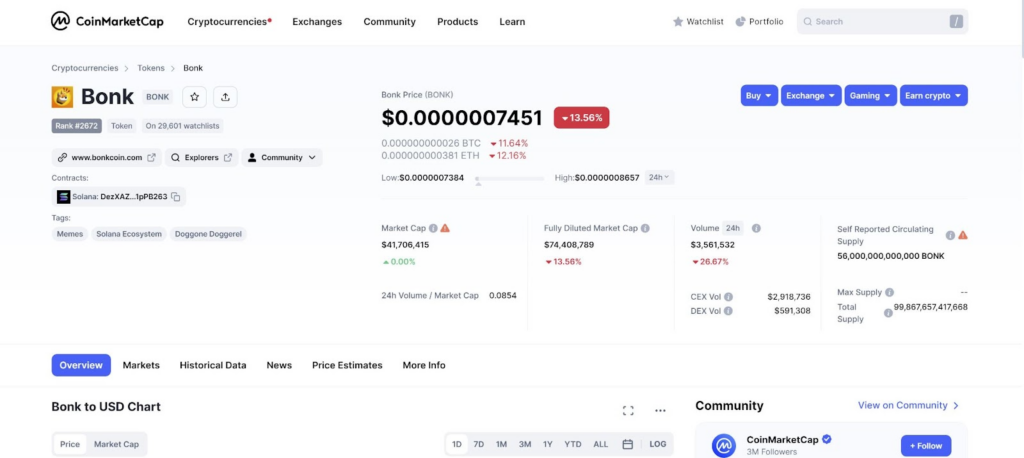Viewport: 1024px width, 458px height.
Task: Change the 24h low/high period dropdown
Action: (x=660, y=177)
